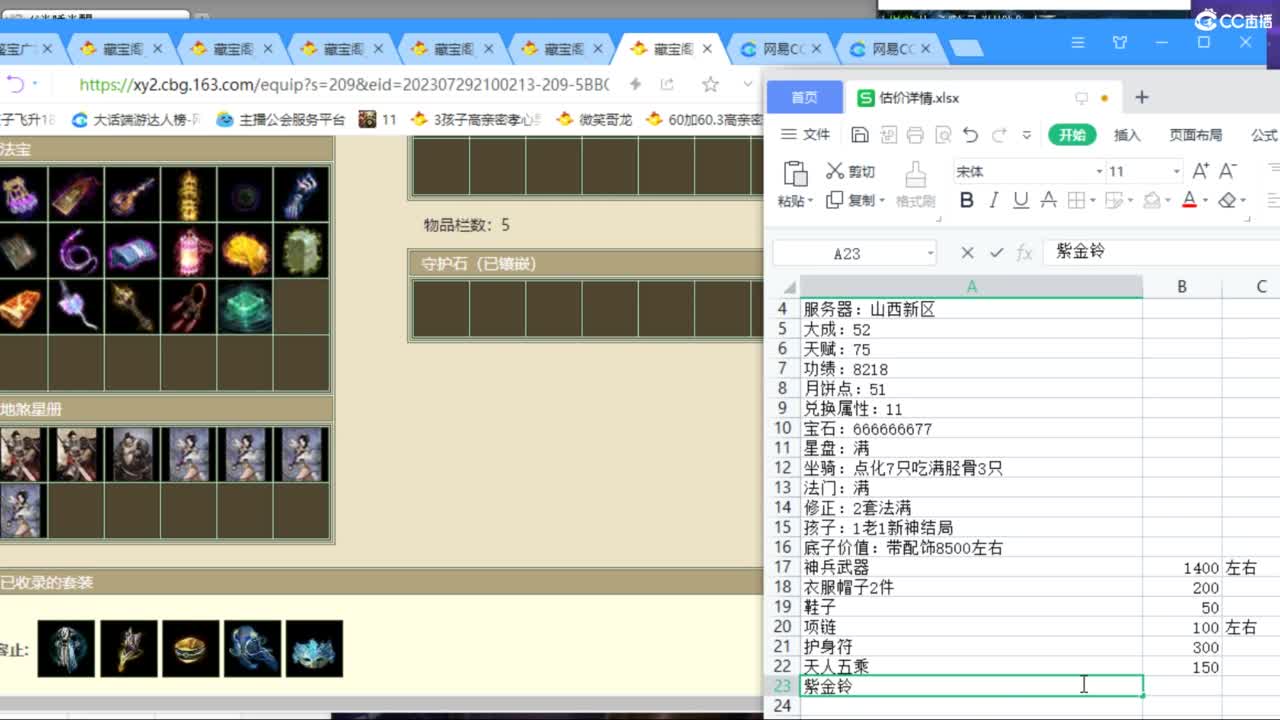Toggle underline formatting
The height and width of the screenshot is (720, 1280).
1020,200
